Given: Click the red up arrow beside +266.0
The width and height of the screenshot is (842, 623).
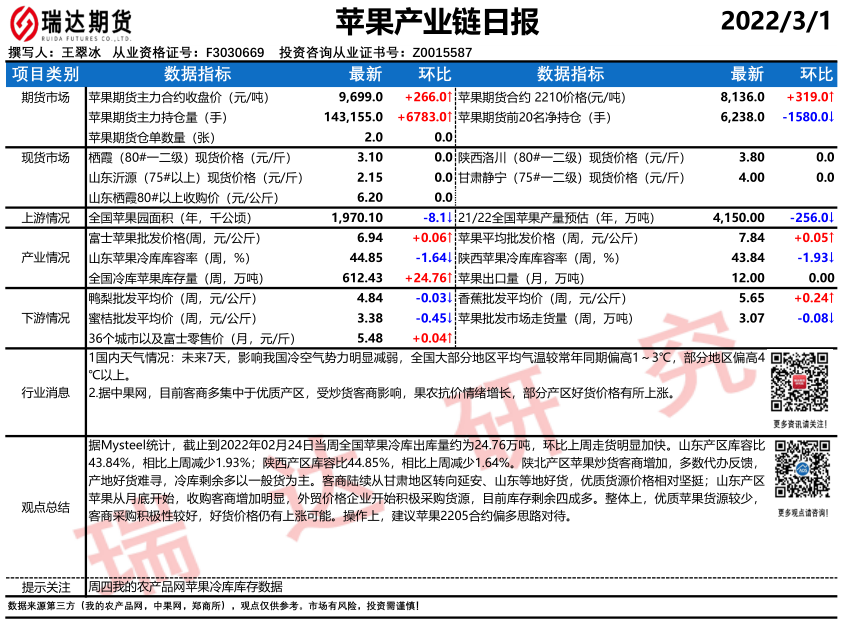Looking at the screenshot, I should point(453,97).
